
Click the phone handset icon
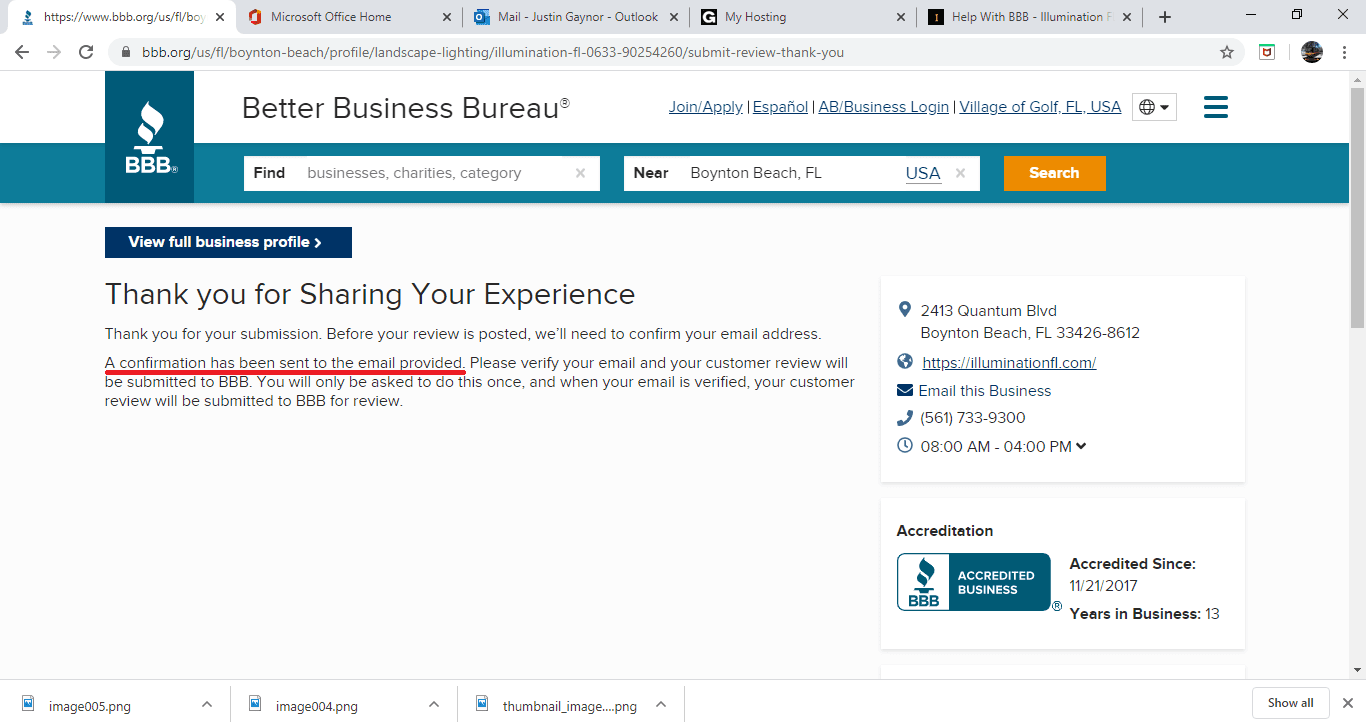pos(905,418)
